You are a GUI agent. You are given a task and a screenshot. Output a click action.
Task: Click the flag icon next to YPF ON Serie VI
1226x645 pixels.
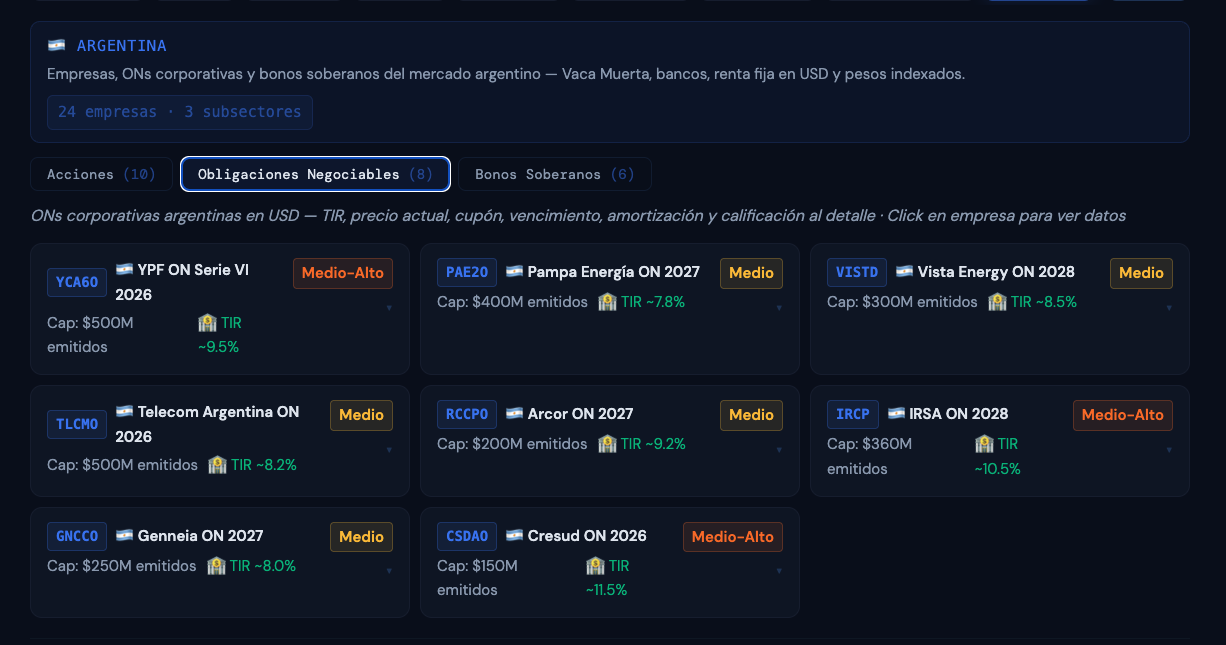[x=125, y=270]
